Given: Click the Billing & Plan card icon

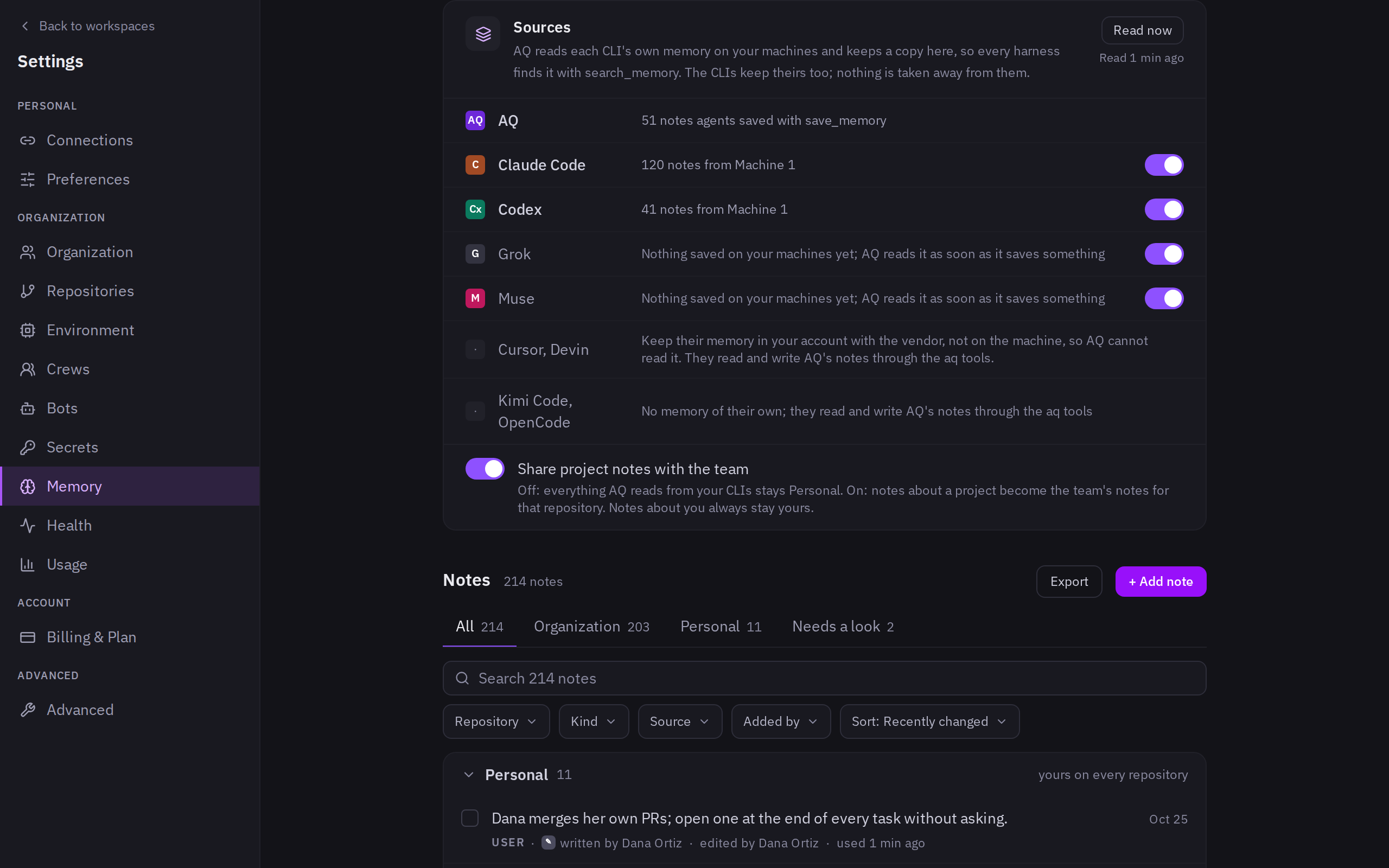Looking at the screenshot, I should [28, 637].
